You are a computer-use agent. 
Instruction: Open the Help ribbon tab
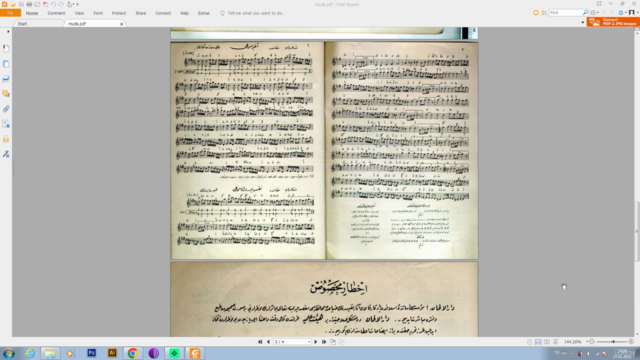point(184,13)
